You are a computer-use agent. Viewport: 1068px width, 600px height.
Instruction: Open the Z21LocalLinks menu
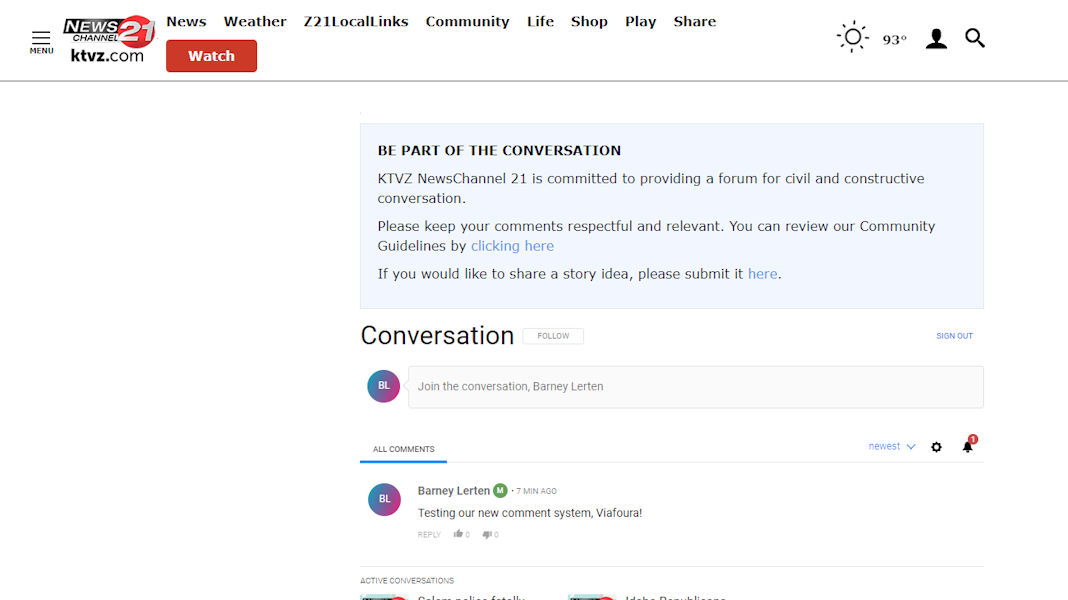coord(356,21)
